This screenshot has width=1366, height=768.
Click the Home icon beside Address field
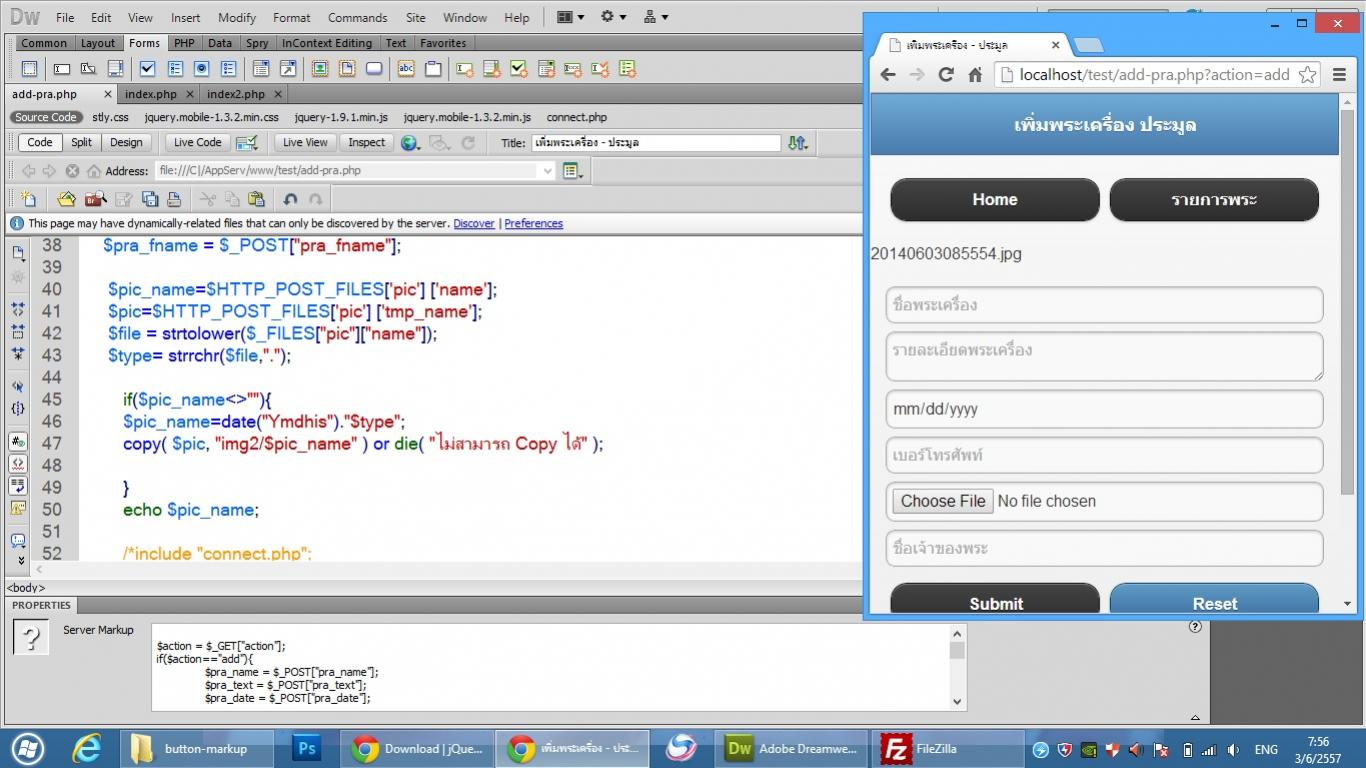click(x=94, y=171)
